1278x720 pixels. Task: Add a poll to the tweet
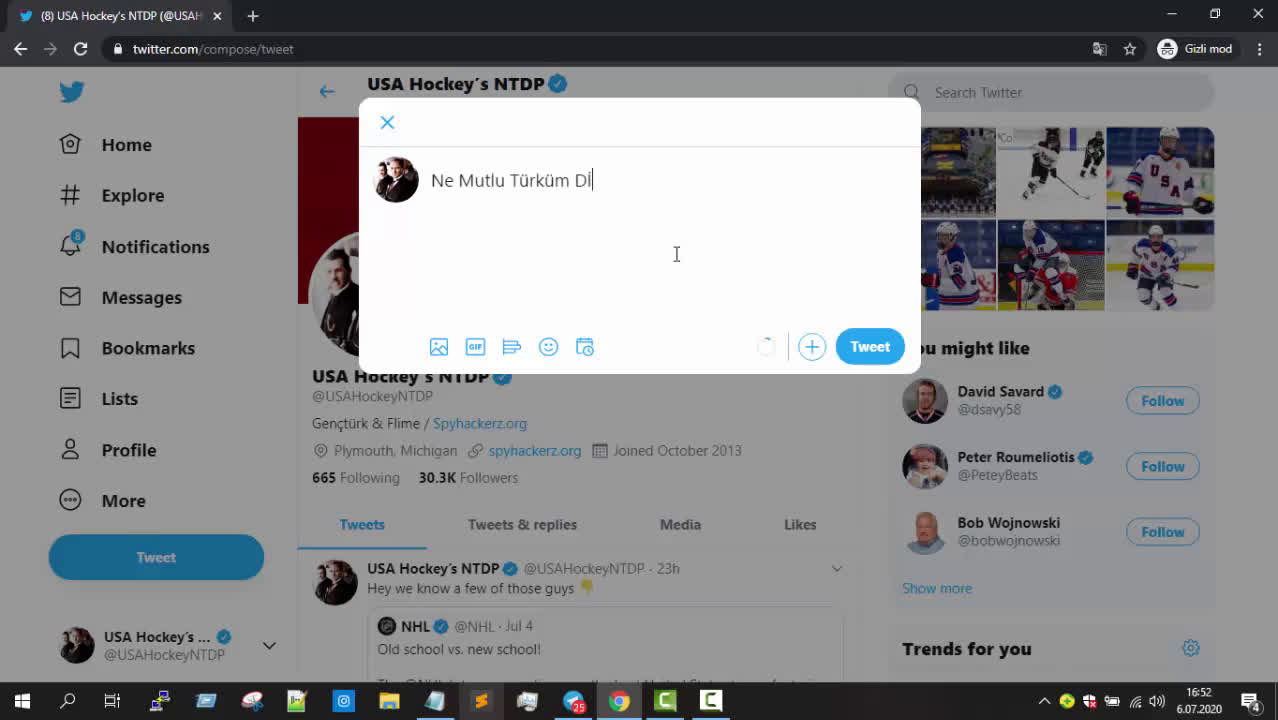click(x=512, y=346)
